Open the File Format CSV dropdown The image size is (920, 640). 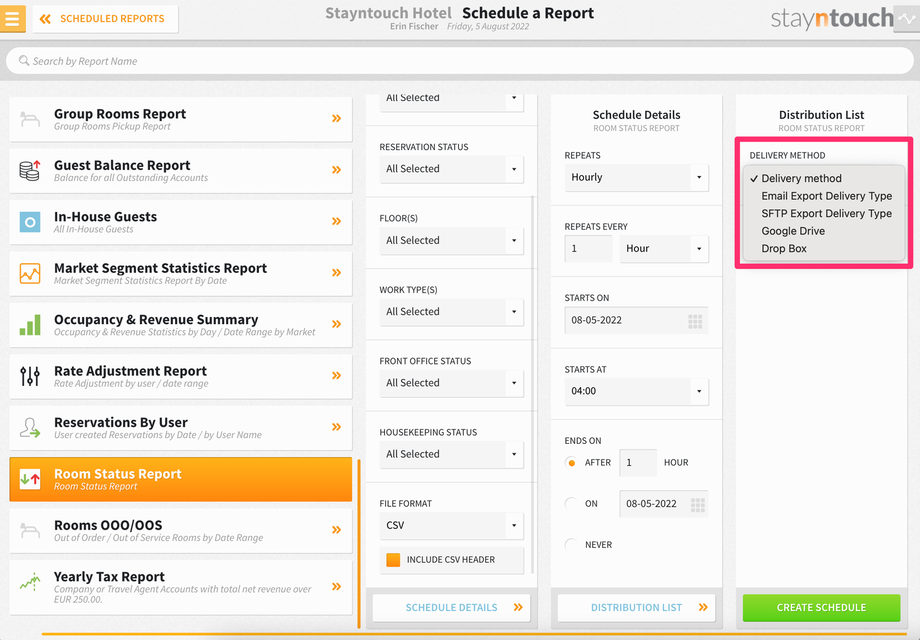click(x=451, y=526)
